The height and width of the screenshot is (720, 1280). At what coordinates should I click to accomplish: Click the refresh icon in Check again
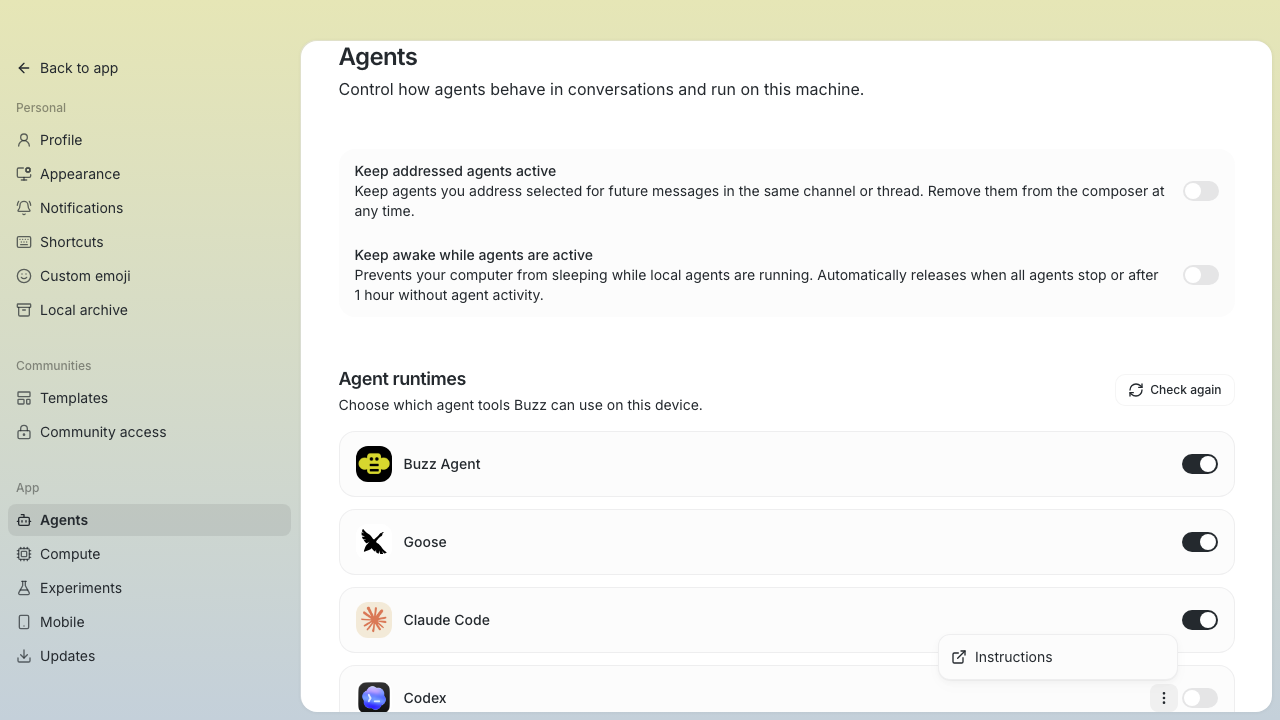(1136, 390)
